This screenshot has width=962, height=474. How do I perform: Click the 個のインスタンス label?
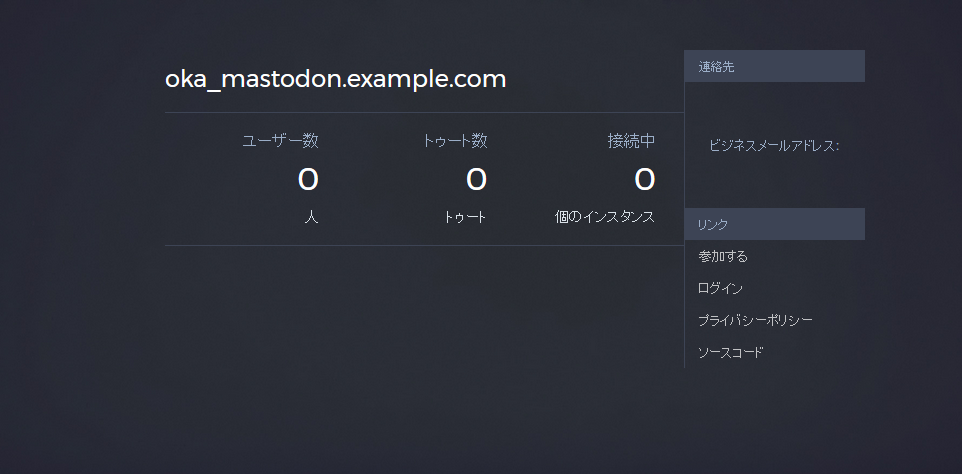[x=605, y=217]
